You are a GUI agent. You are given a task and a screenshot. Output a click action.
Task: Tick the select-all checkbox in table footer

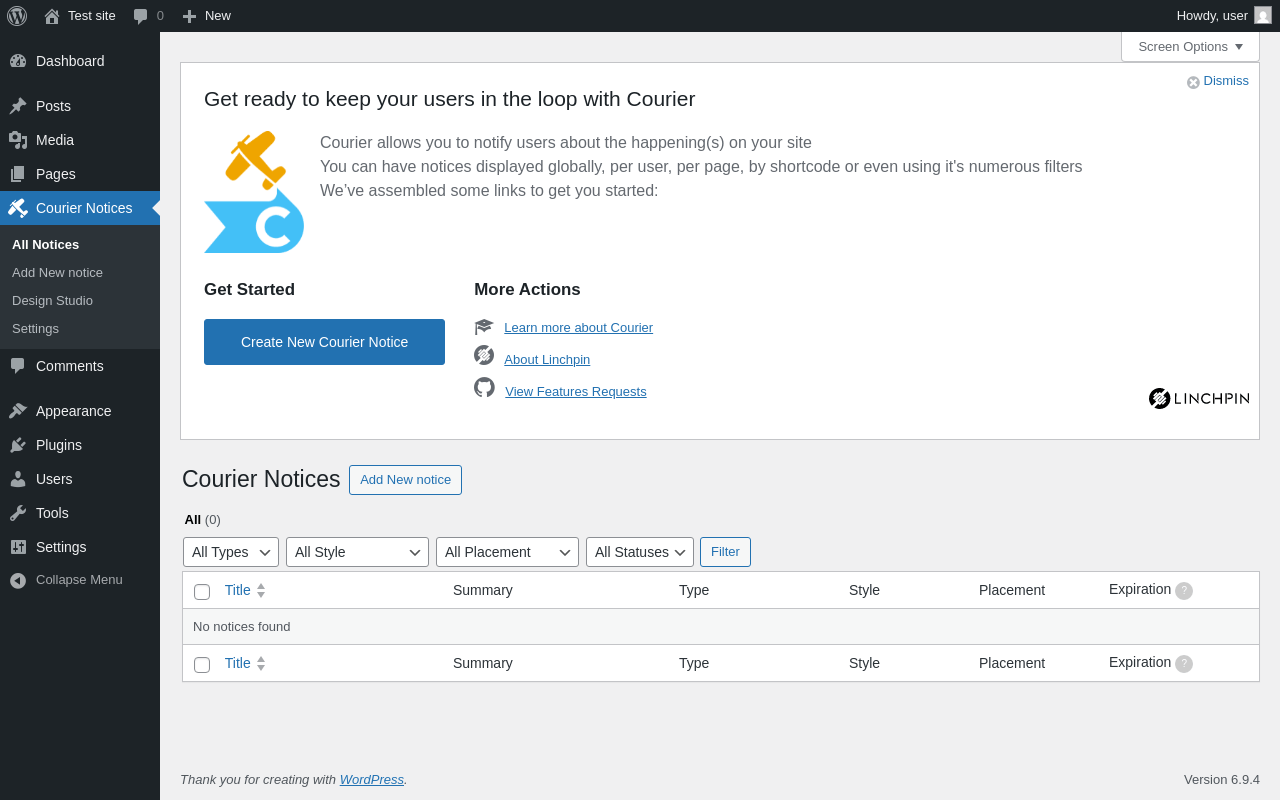click(x=202, y=665)
